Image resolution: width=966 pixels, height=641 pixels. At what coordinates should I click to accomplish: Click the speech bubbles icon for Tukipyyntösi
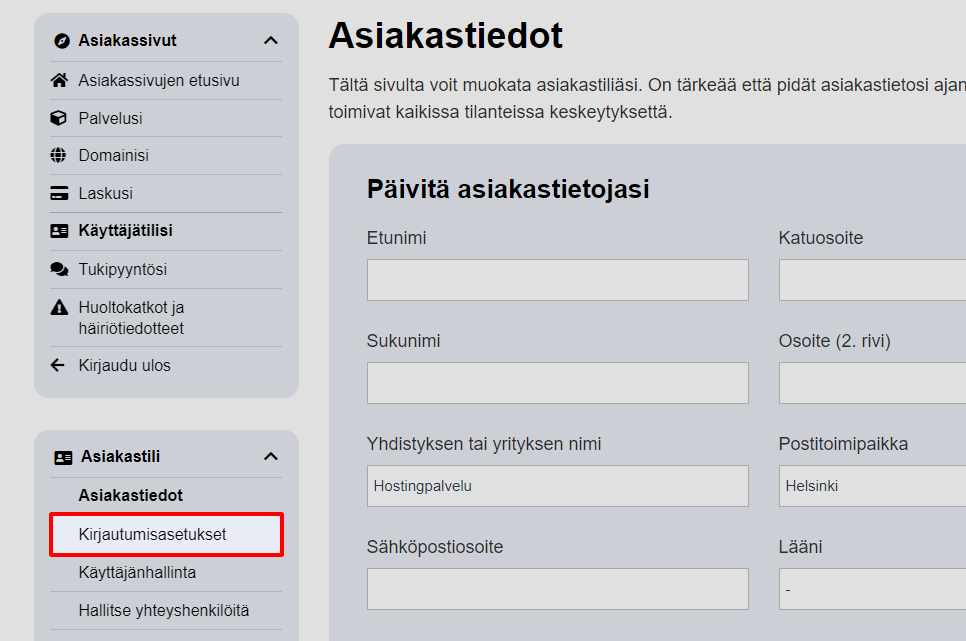59,269
